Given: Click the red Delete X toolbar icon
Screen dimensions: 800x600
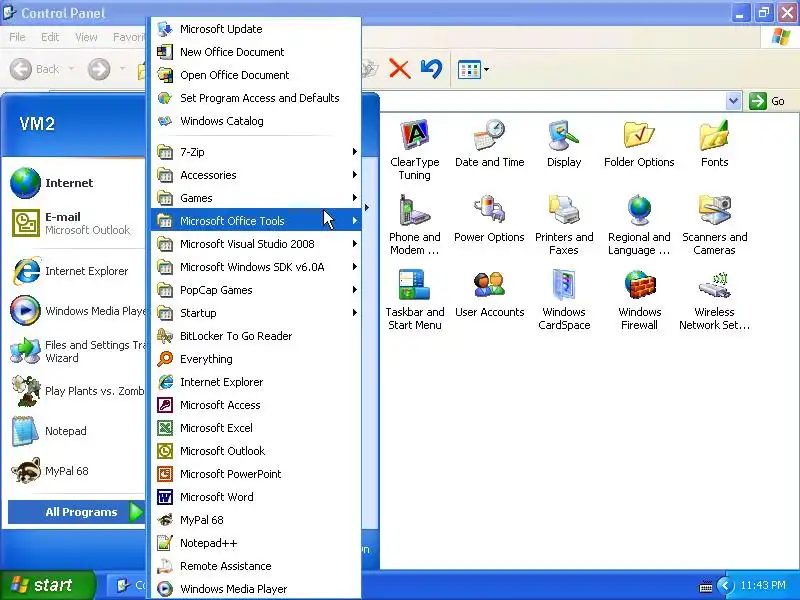Looking at the screenshot, I should tap(399, 69).
